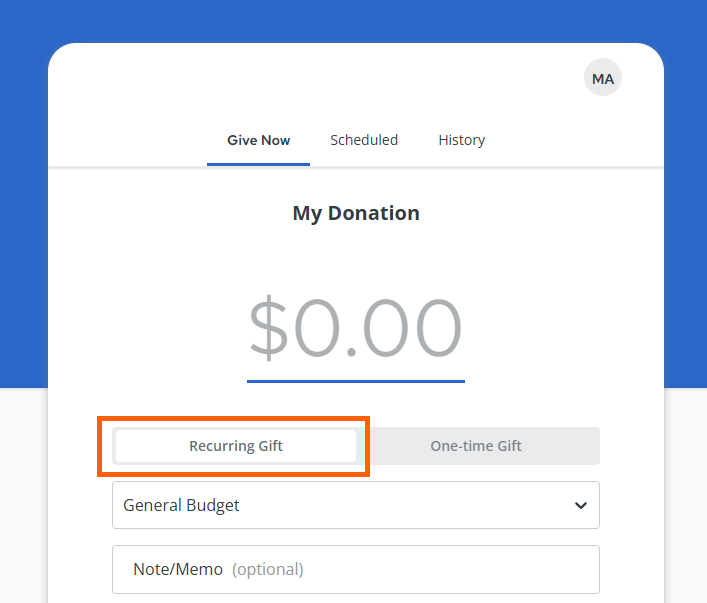The width and height of the screenshot is (707, 603).
Task: View the History tab
Action: pos(461,140)
